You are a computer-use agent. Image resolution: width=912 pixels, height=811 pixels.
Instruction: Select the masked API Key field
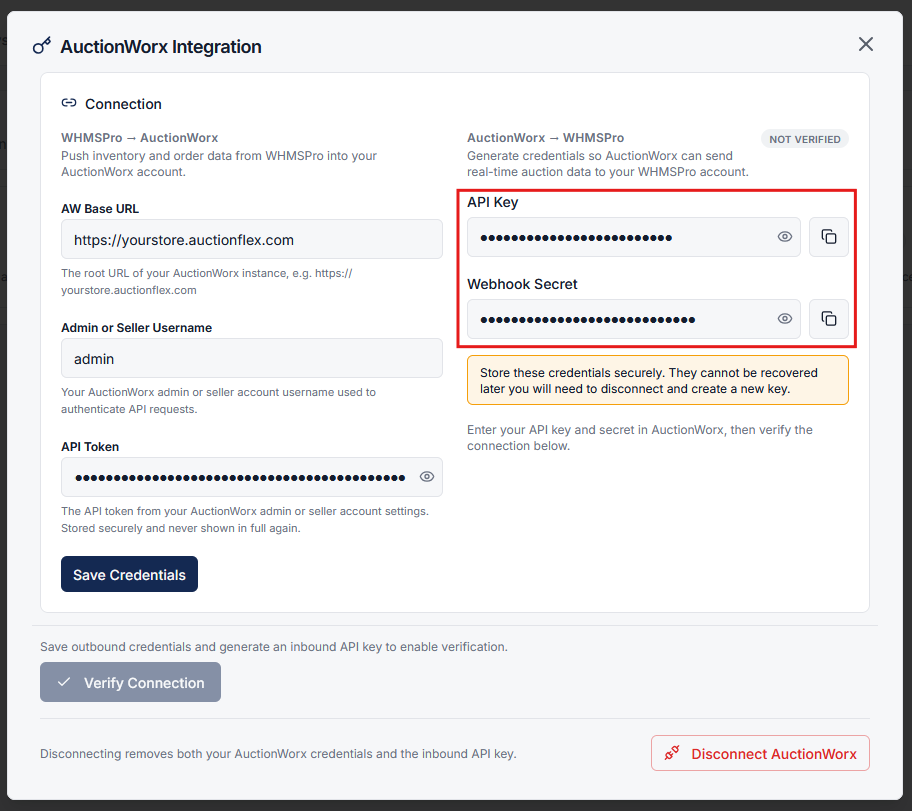tap(633, 237)
